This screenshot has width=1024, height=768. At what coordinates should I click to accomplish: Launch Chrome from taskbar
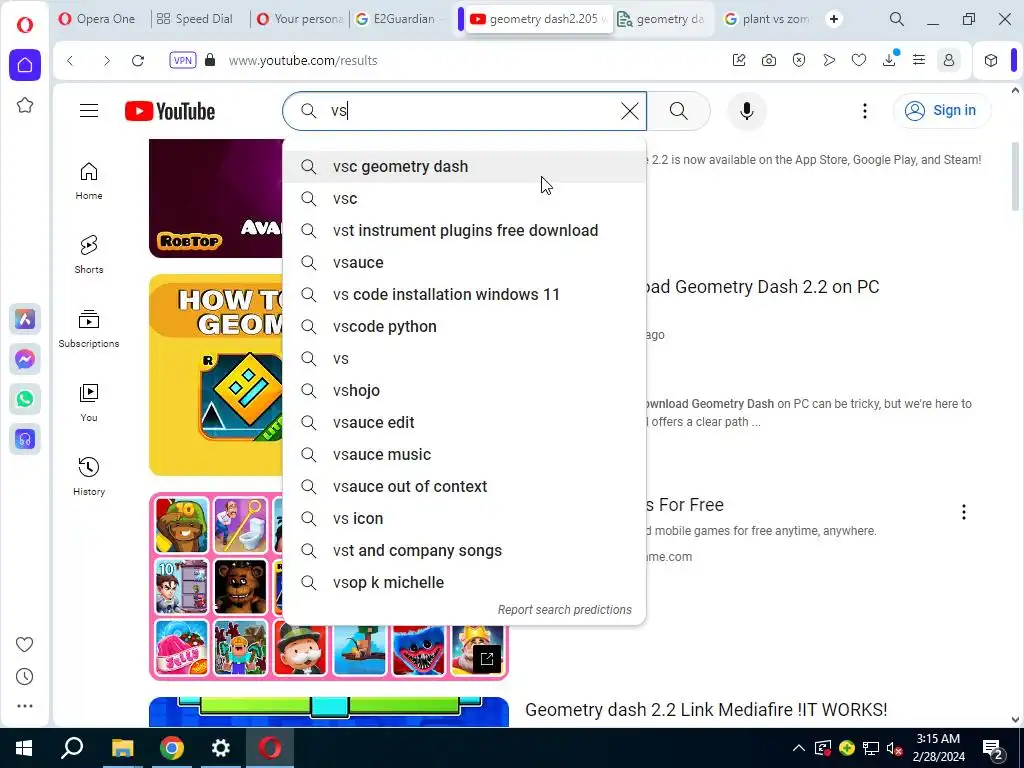172,748
